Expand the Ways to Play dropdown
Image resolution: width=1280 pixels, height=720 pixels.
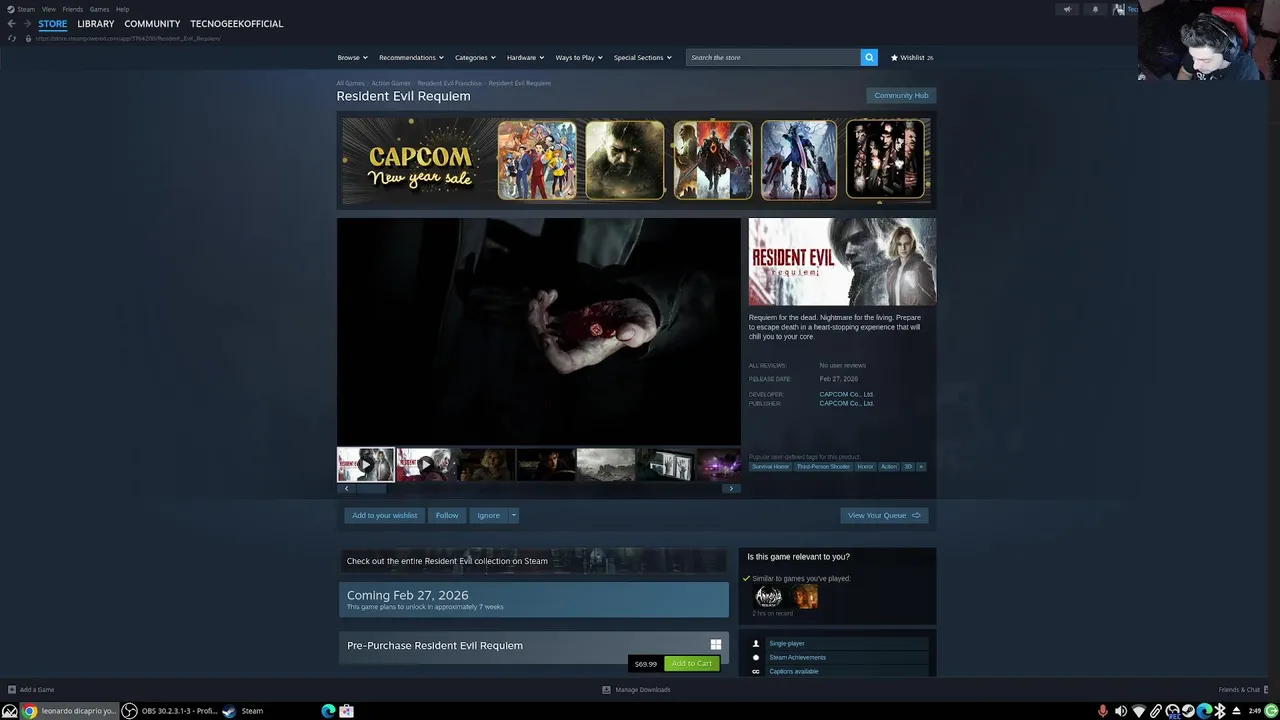click(579, 57)
